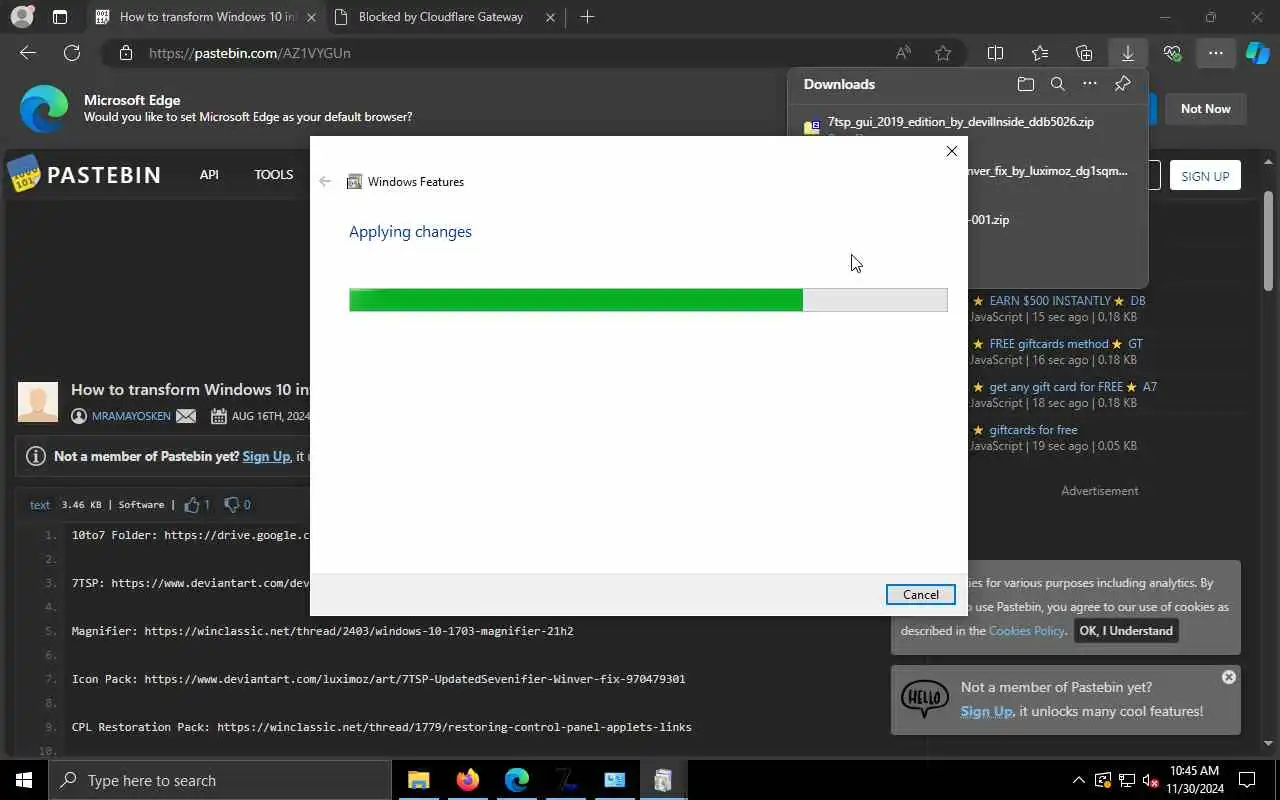Open File Explorer from the taskbar
Screen dimensions: 1280x800
pos(418,780)
